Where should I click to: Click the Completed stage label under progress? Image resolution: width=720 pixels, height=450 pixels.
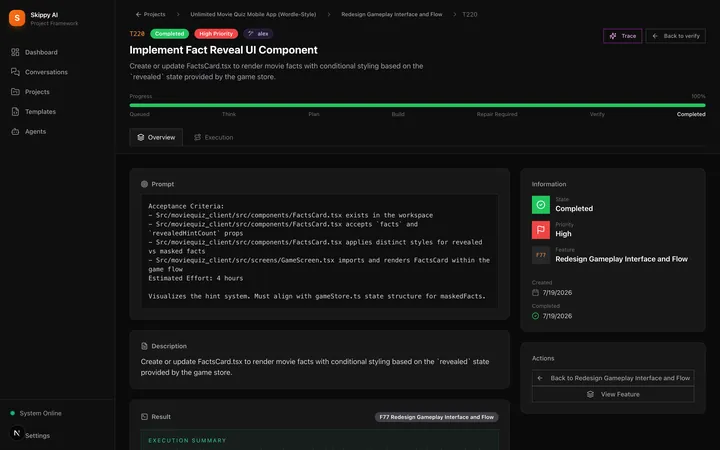(x=691, y=114)
